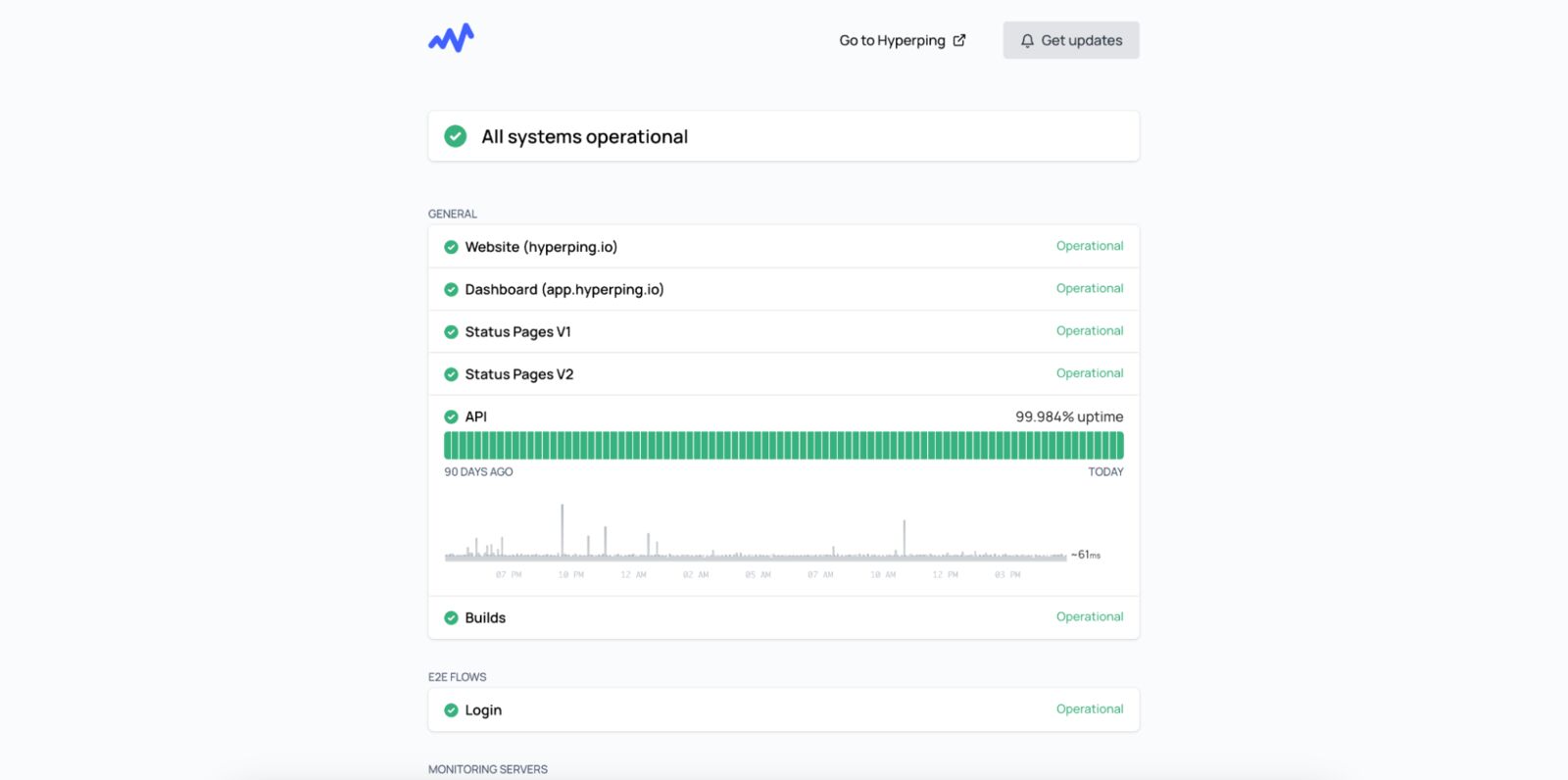Click the 10 PM tick on the chart axis
1568x780 pixels.
click(x=571, y=575)
